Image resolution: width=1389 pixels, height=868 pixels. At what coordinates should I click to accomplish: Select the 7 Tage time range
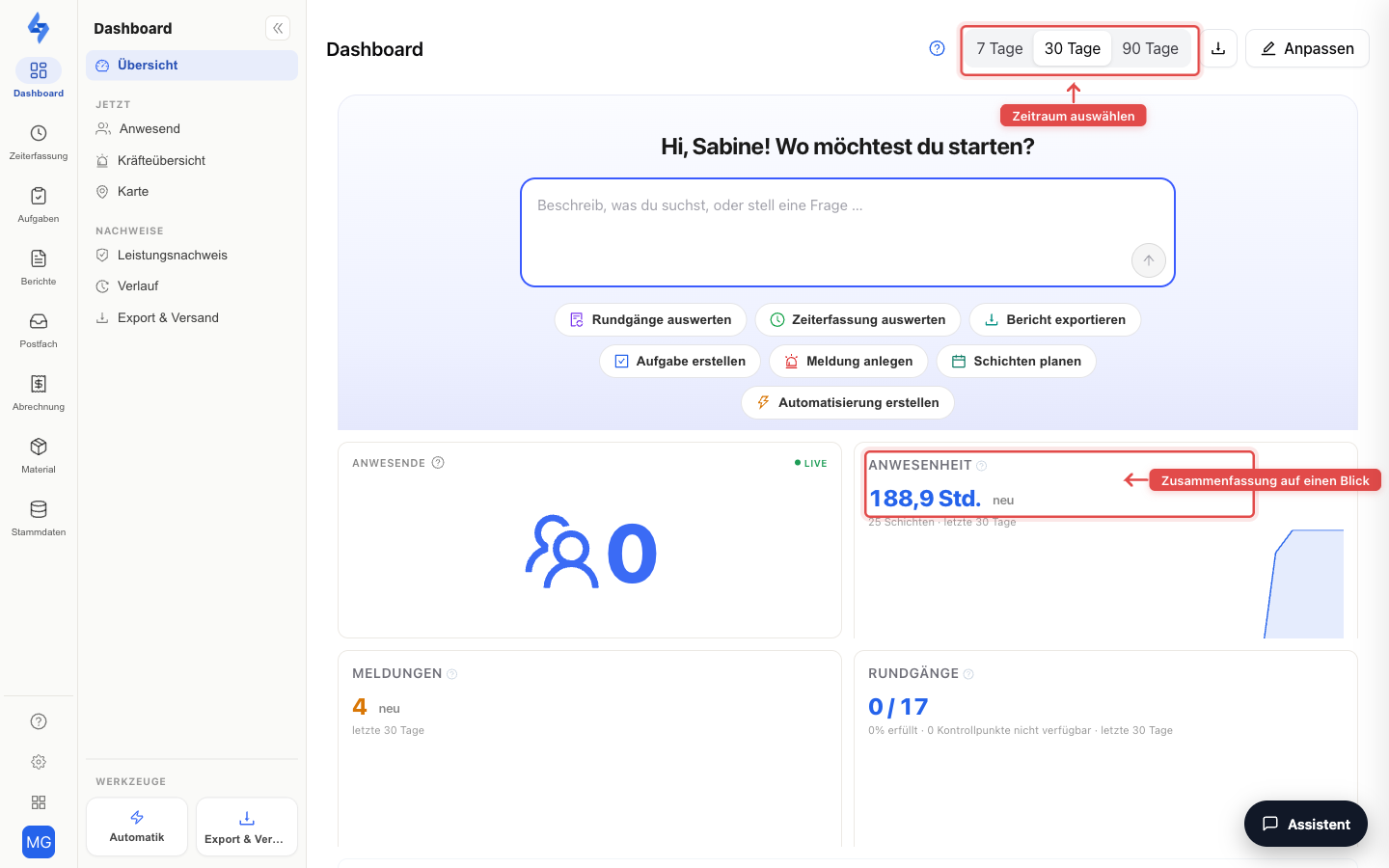click(x=999, y=48)
